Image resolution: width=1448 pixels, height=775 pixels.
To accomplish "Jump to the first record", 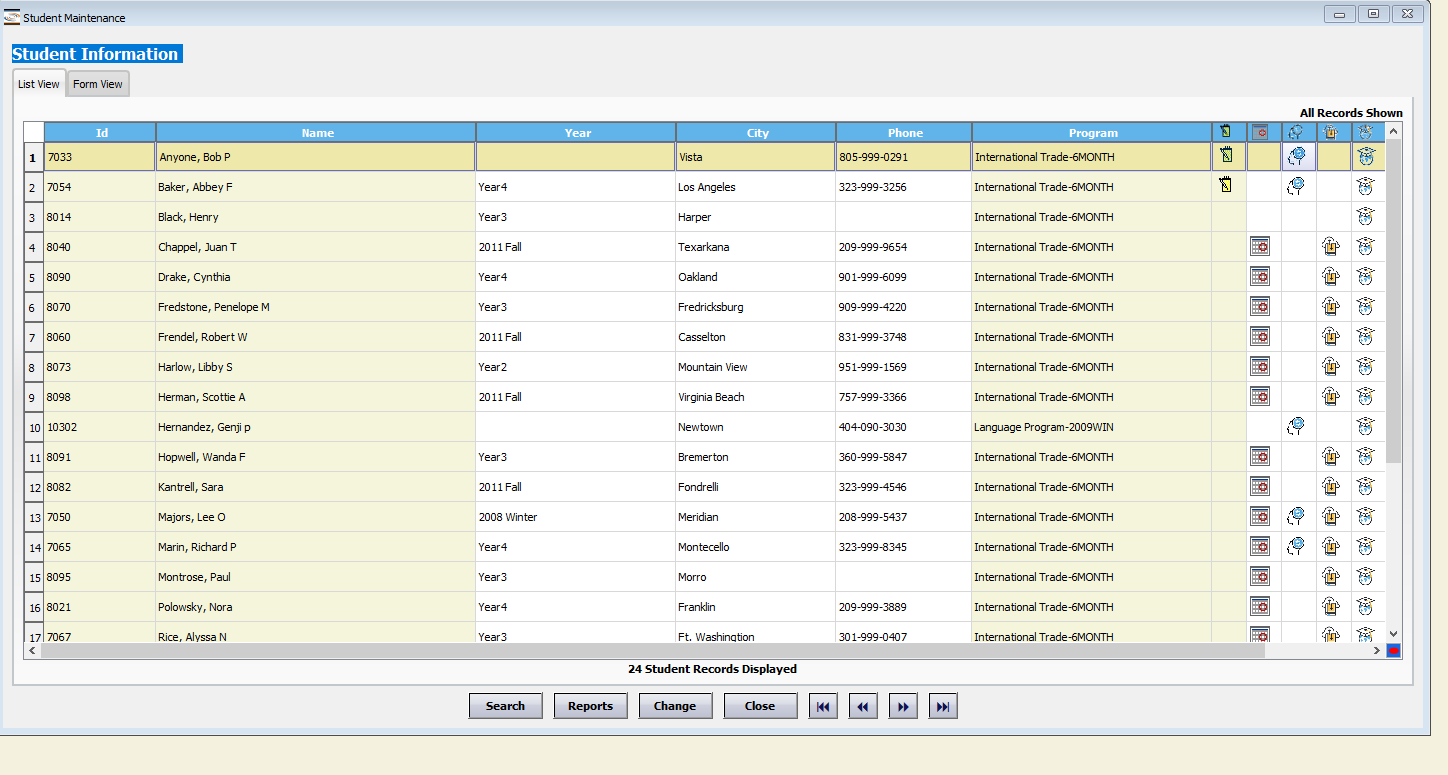I will (823, 706).
